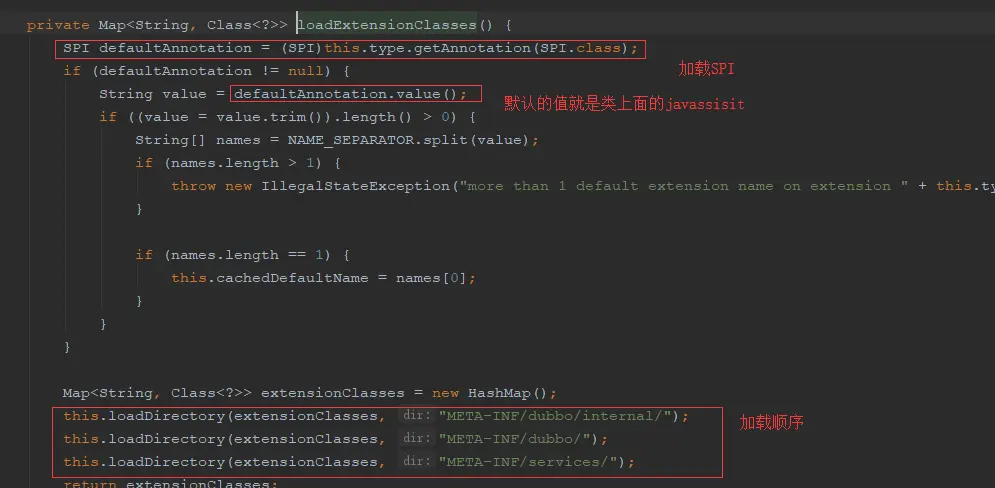Click the private keyword in method signature
This screenshot has height=488, width=995.
click(58, 25)
